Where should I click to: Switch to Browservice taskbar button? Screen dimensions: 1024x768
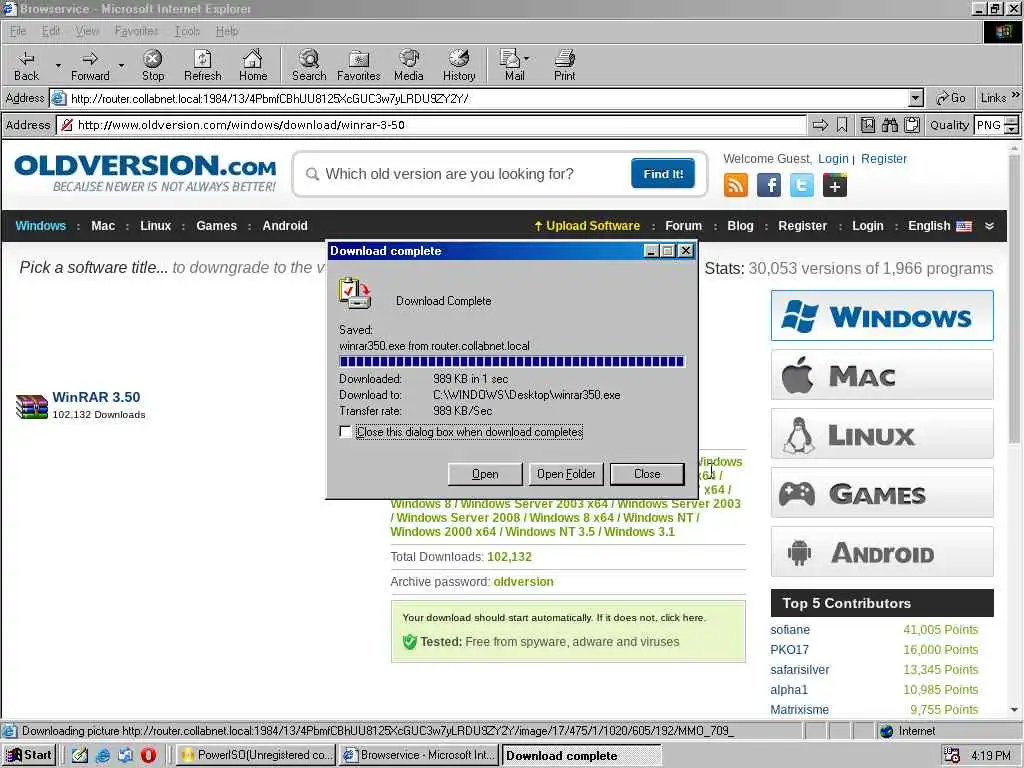(x=419, y=755)
